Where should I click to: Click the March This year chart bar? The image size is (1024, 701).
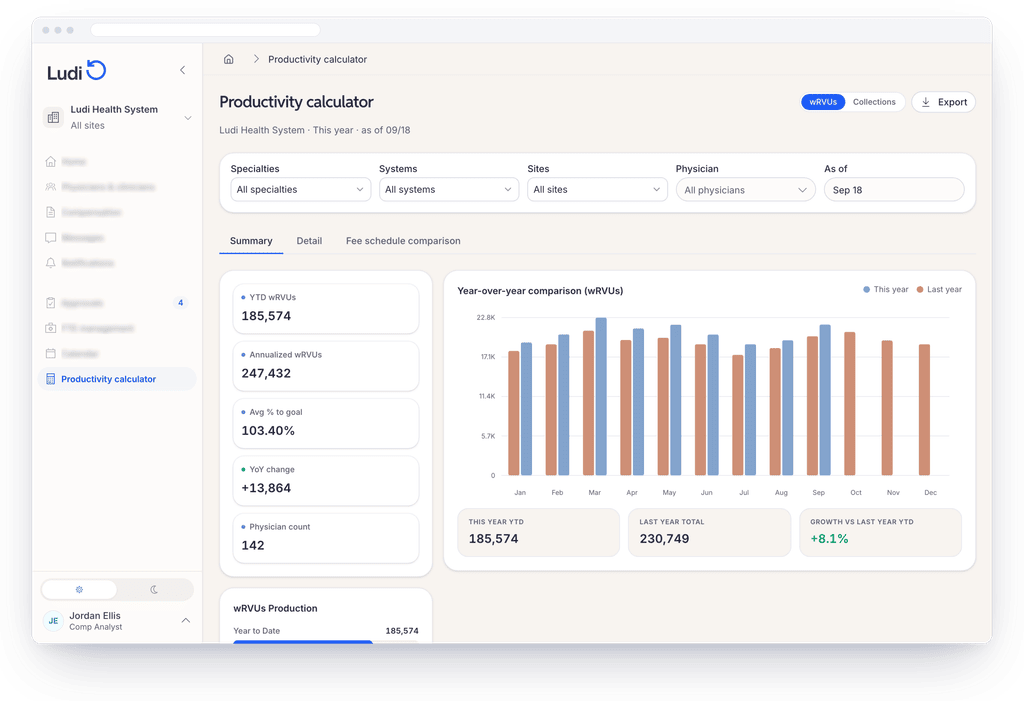tap(601, 397)
